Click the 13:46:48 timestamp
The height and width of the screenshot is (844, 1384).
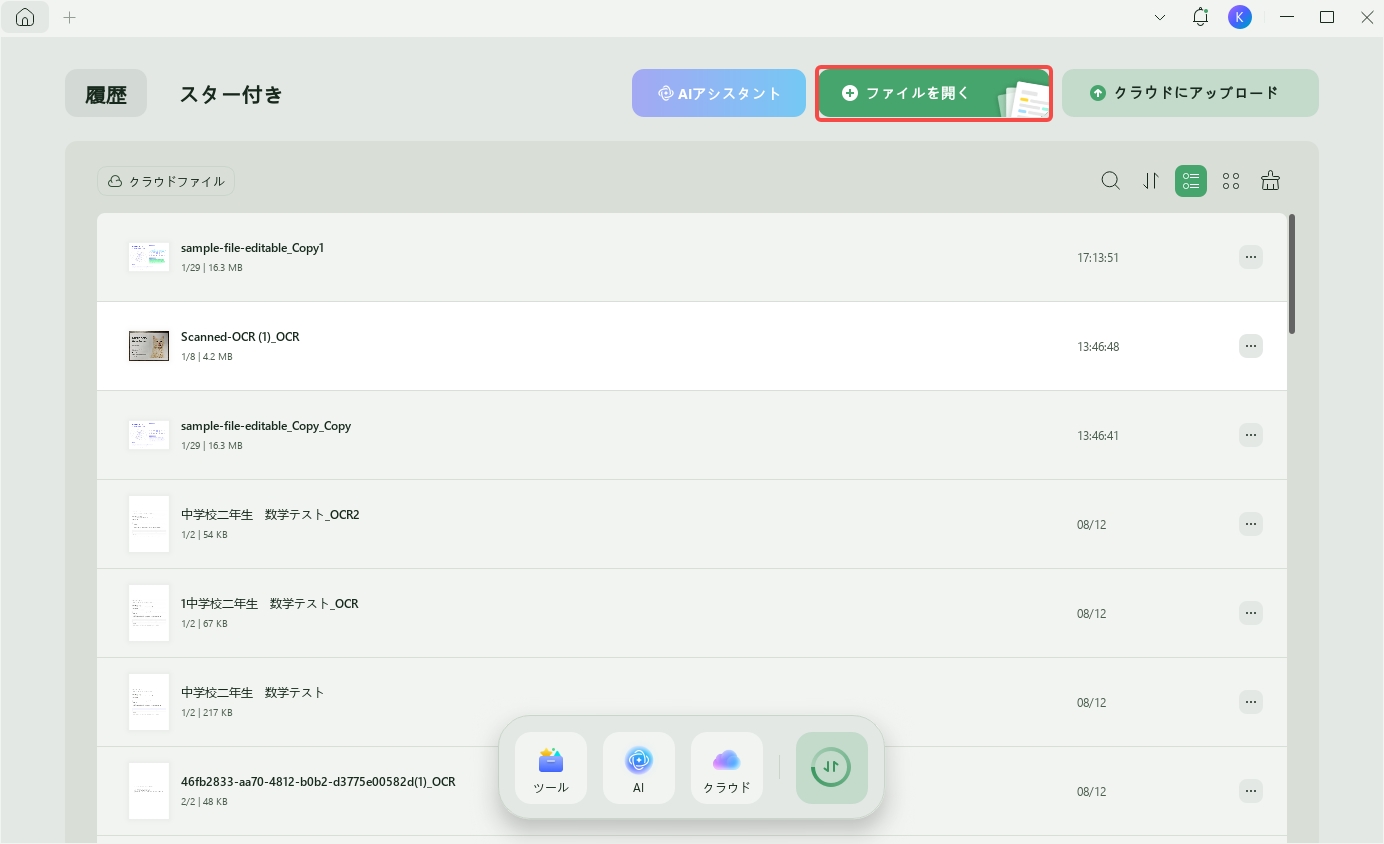pos(1098,347)
